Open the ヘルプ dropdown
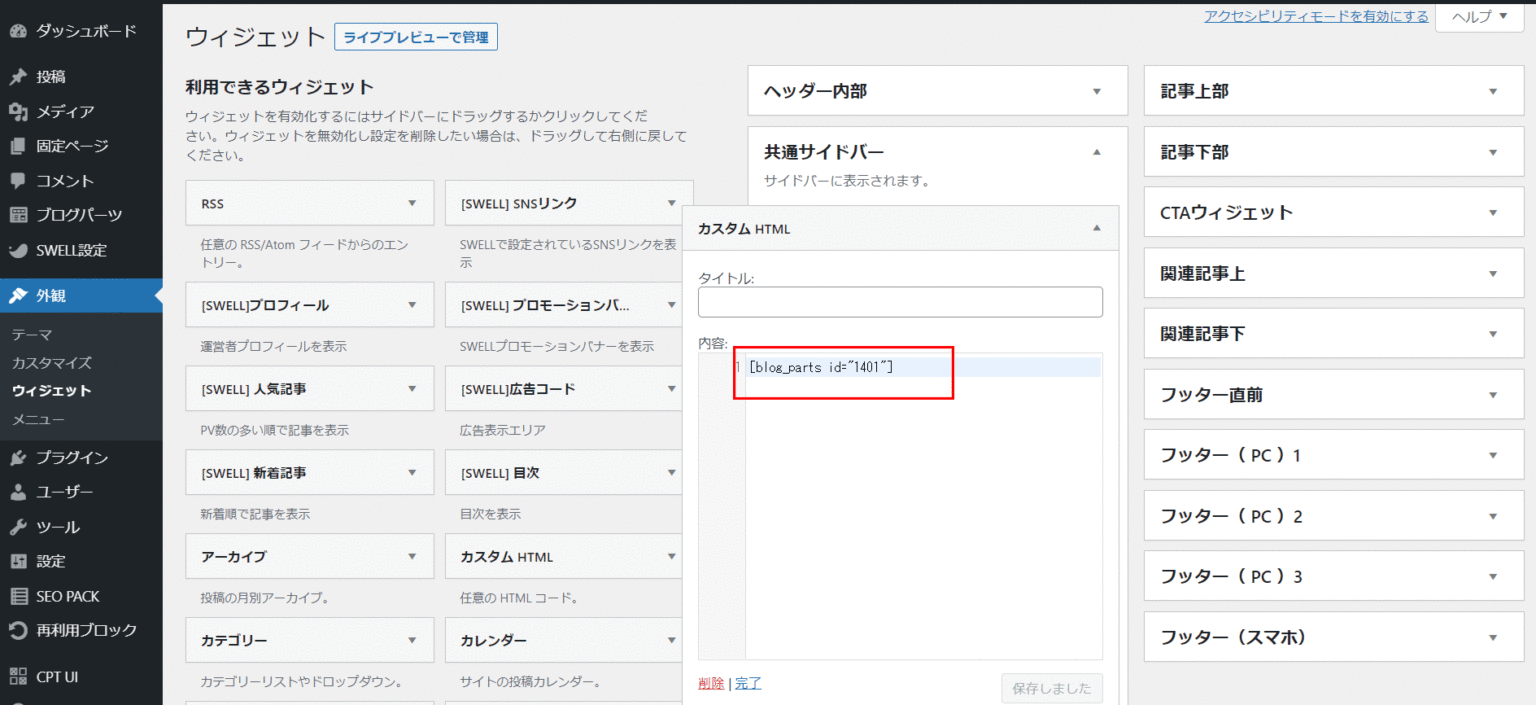The width and height of the screenshot is (1536, 705). [1479, 16]
